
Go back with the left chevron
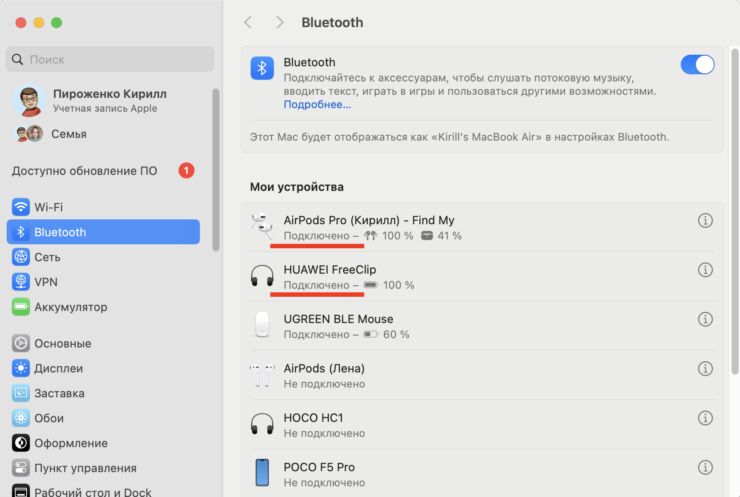point(248,22)
